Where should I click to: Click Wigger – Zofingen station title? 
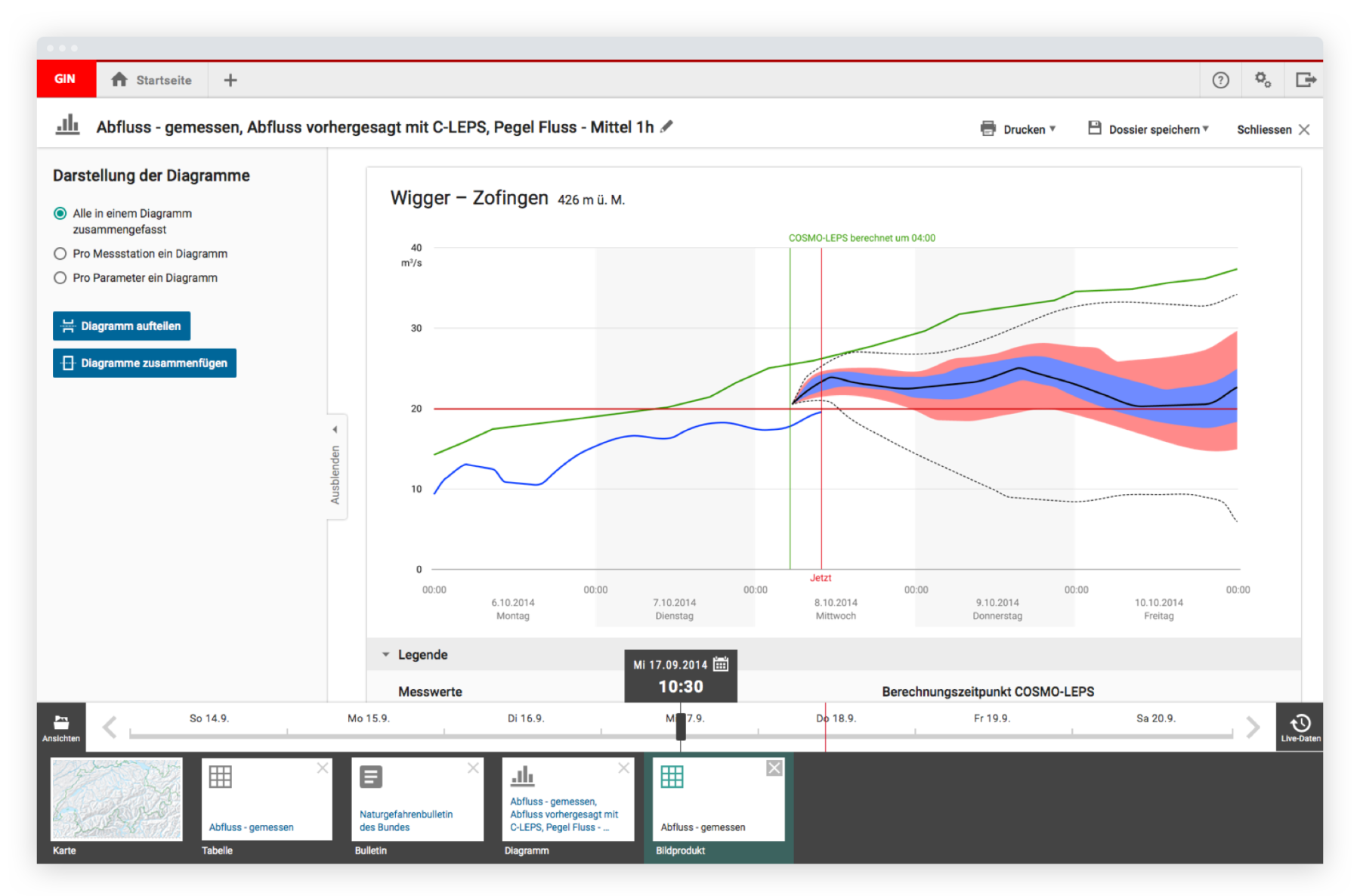(469, 198)
